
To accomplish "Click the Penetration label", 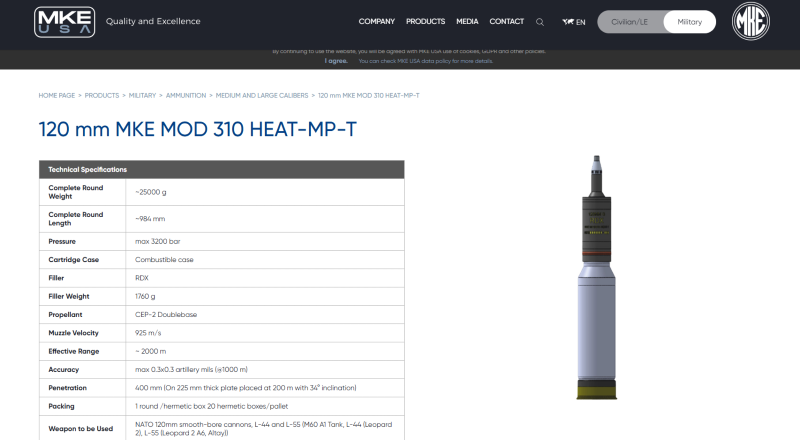I will click(67, 388).
